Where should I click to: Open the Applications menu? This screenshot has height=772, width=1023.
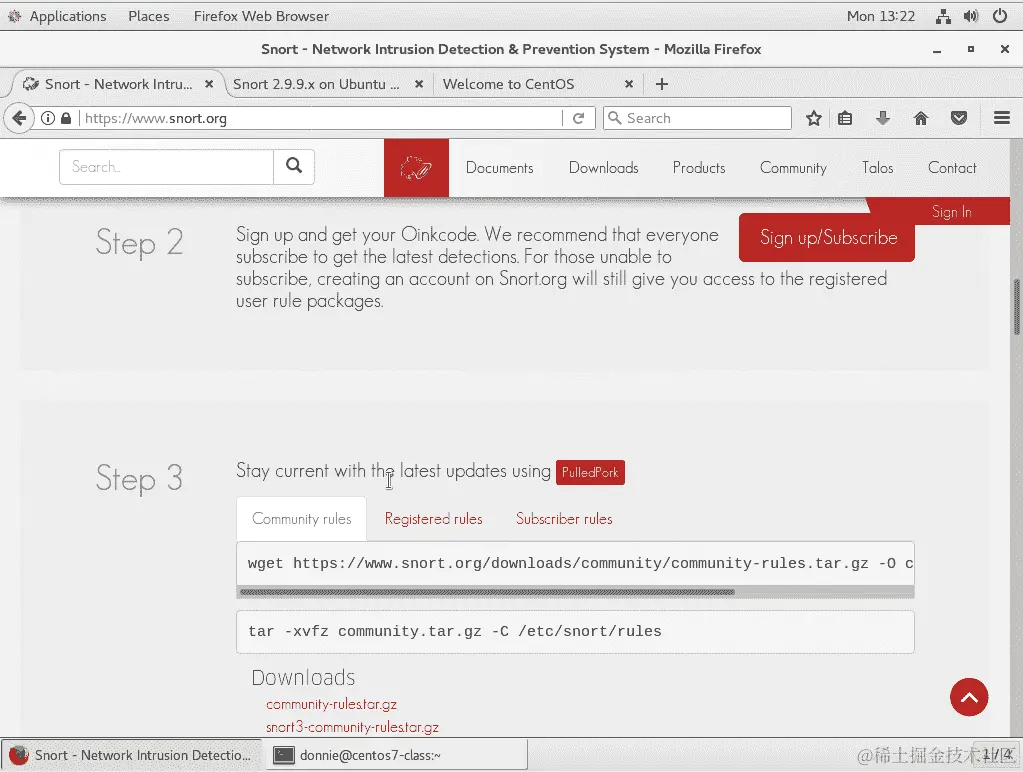[x=68, y=16]
